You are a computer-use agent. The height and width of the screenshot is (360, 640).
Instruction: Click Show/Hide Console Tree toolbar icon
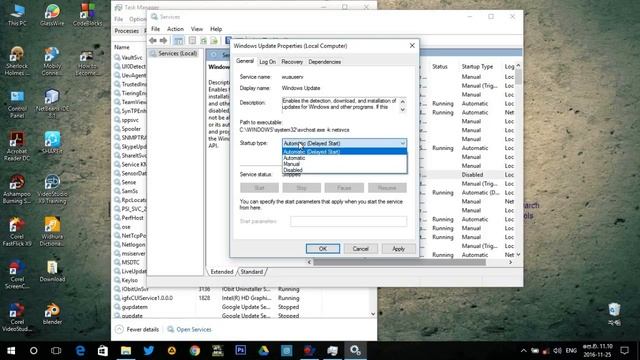click(178, 40)
